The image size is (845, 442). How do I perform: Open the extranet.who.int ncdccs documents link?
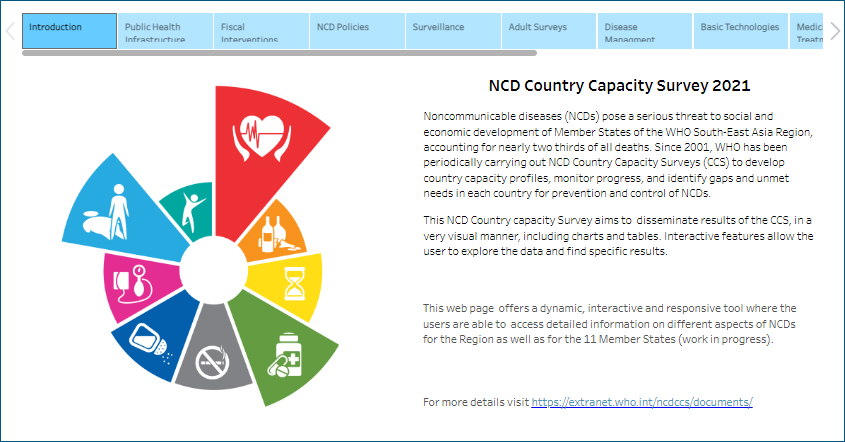[x=641, y=402]
